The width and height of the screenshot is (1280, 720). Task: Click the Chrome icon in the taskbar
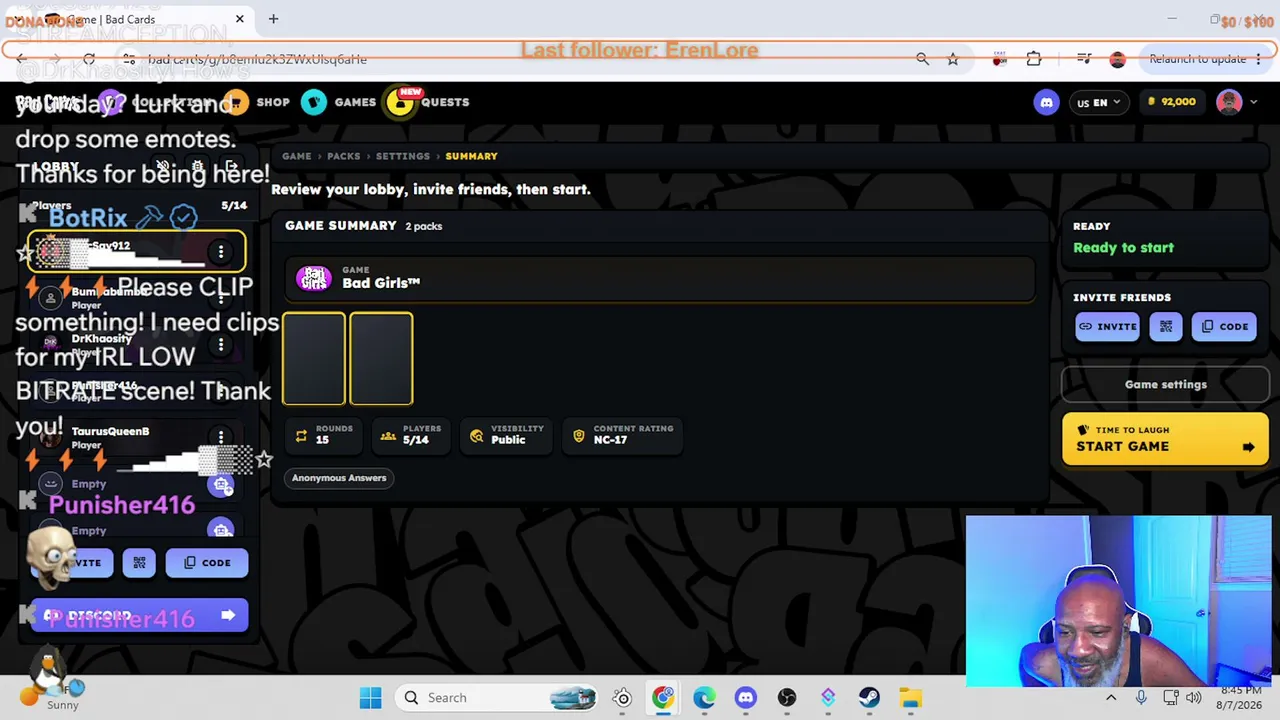(663, 698)
